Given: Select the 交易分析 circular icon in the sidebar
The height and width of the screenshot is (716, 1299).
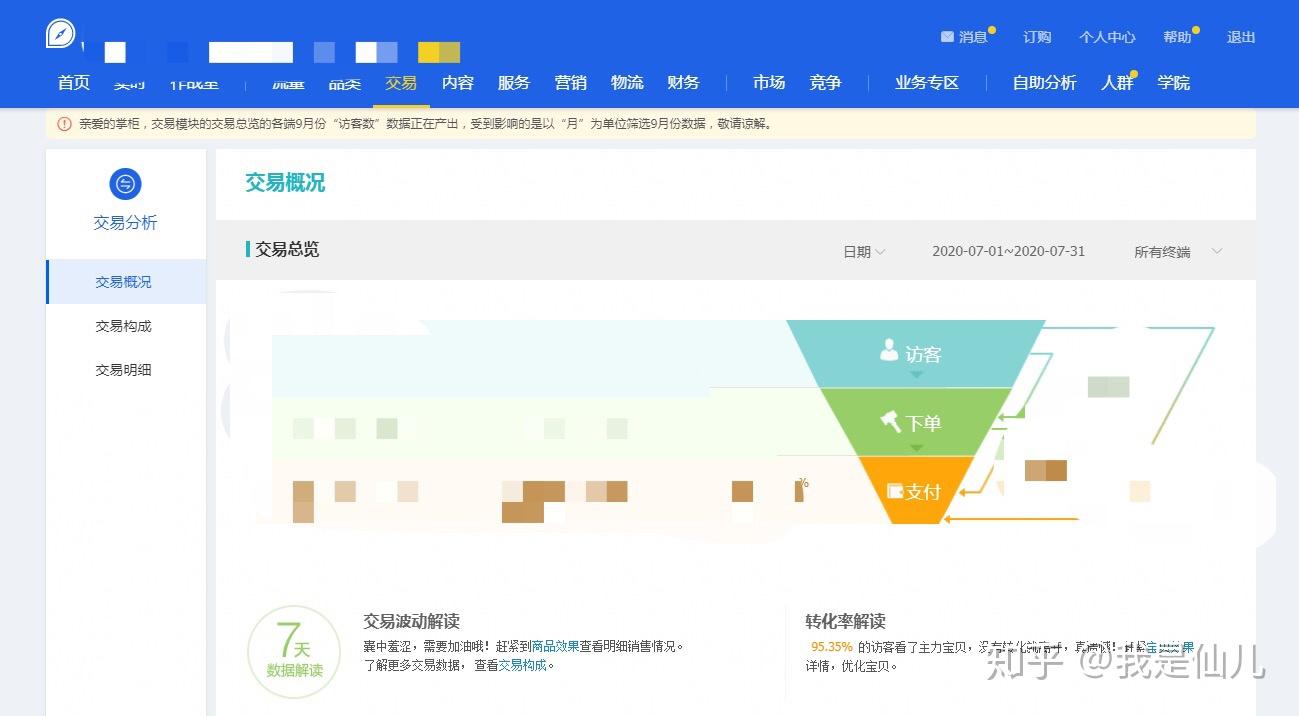Looking at the screenshot, I should click(x=124, y=184).
